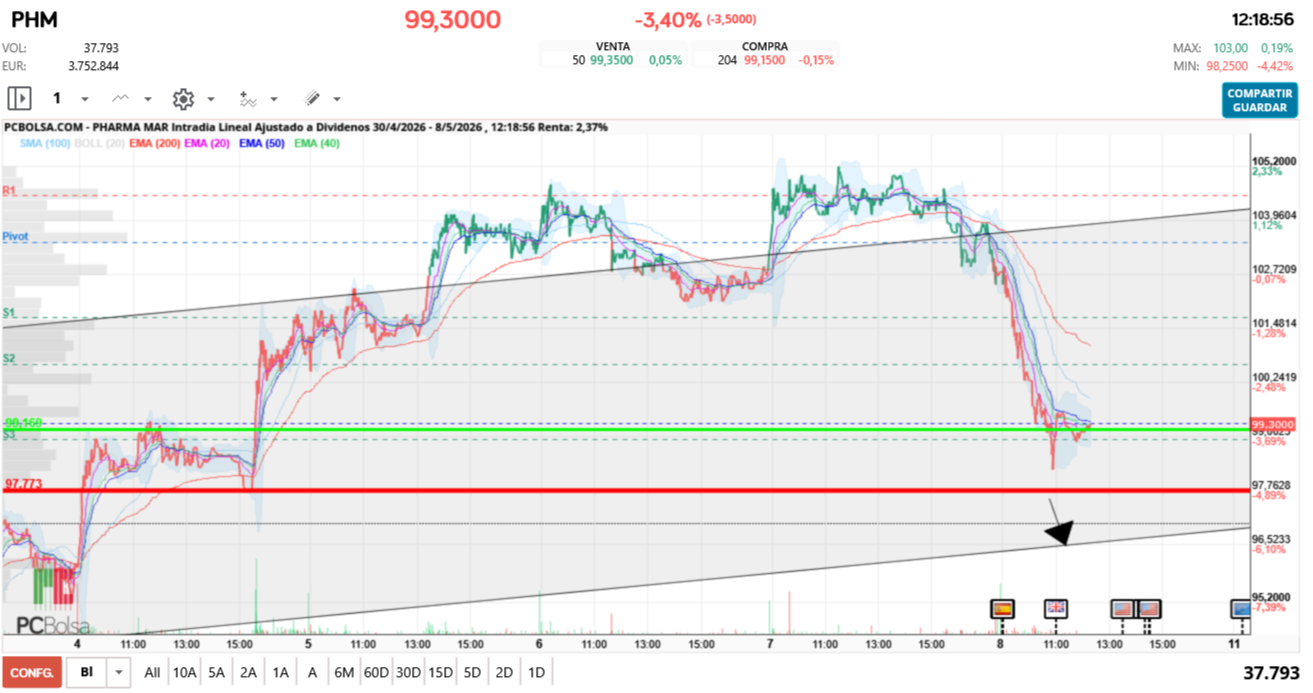This screenshot has height=693, width=1313.
Task: Click the green 99,160 horizontal line label
Action: (x=24, y=423)
